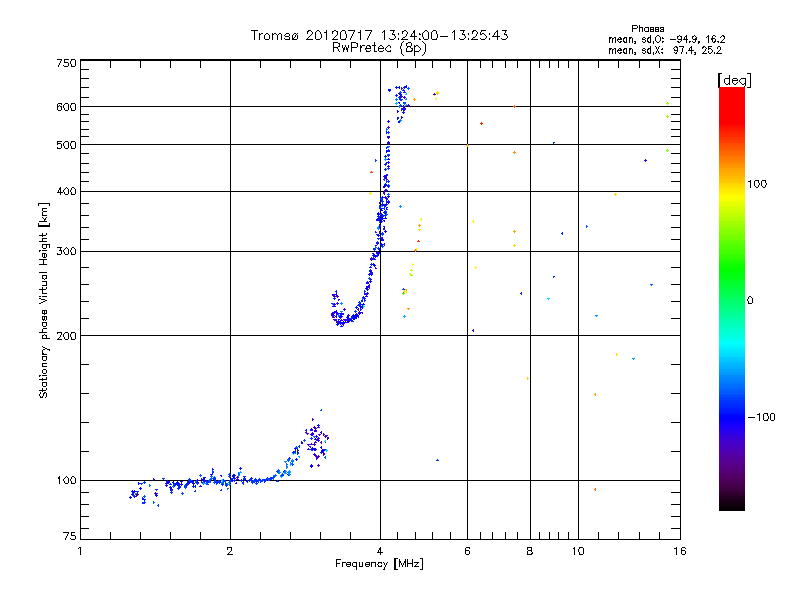Click the 'Stationary phase Virtual Height [km]' axis label
This screenshot has width=800, height=600.
44,300
